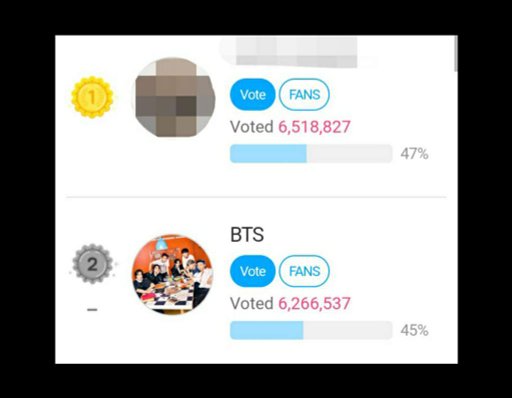512x398 pixels.
Task: Click the 6,266,537 vote count
Action: tap(314, 303)
